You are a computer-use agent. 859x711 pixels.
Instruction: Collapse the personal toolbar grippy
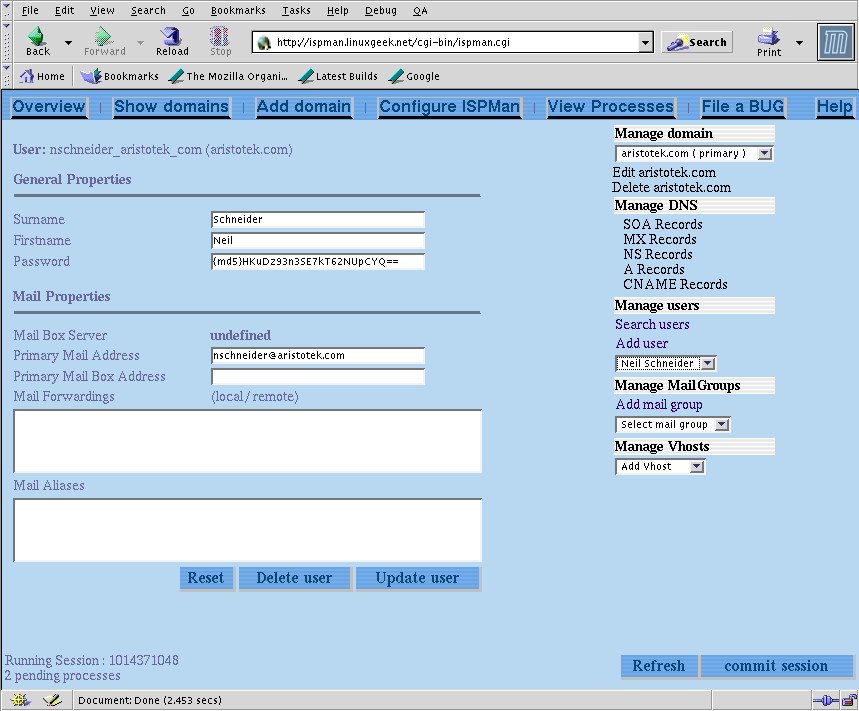pos(7,76)
